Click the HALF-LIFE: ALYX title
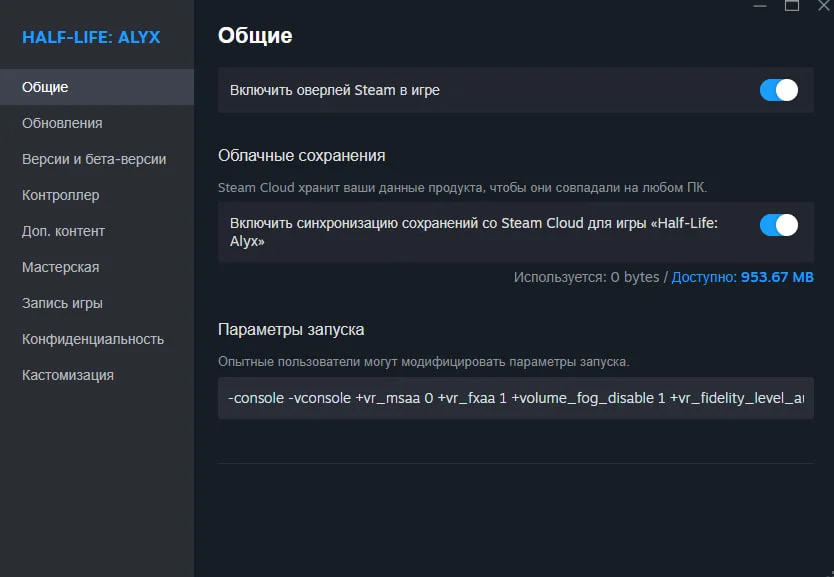The height and width of the screenshot is (577, 834). click(x=91, y=37)
